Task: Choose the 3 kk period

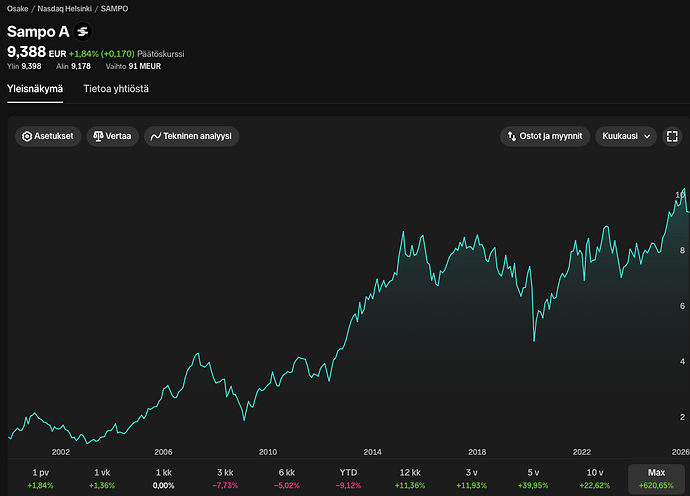Action: click(225, 478)
